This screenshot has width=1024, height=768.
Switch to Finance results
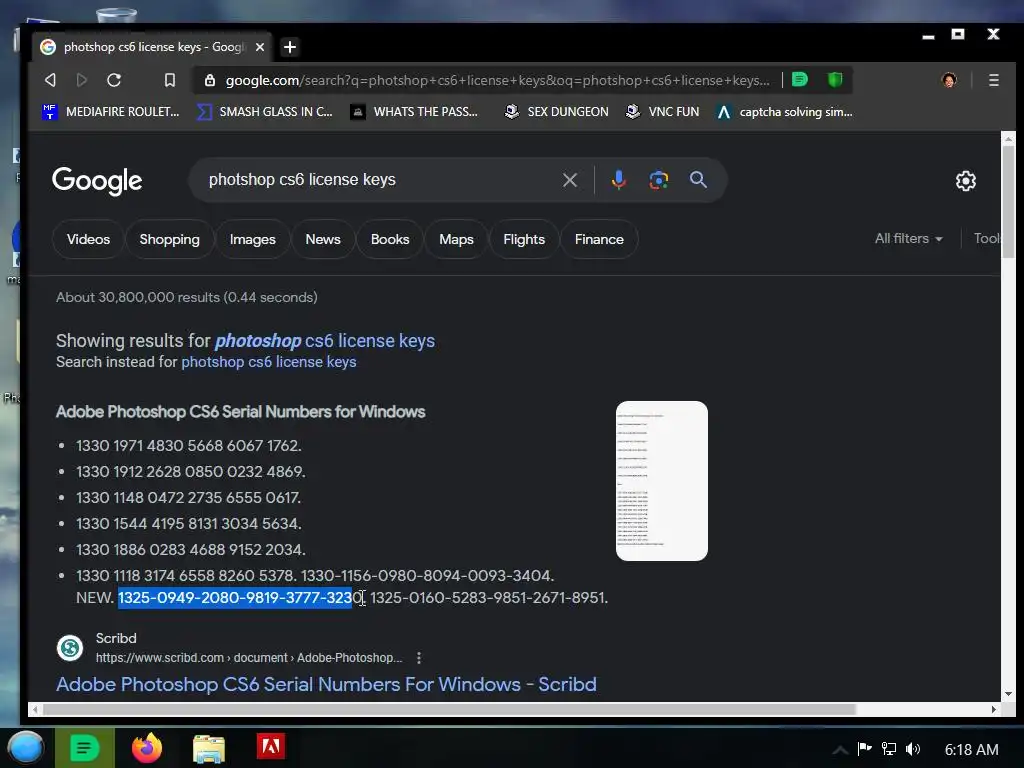[x=599, y=239]
